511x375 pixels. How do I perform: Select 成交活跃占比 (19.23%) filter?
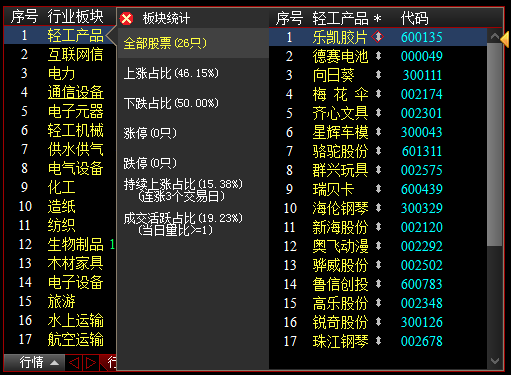[x=183, y=224]
